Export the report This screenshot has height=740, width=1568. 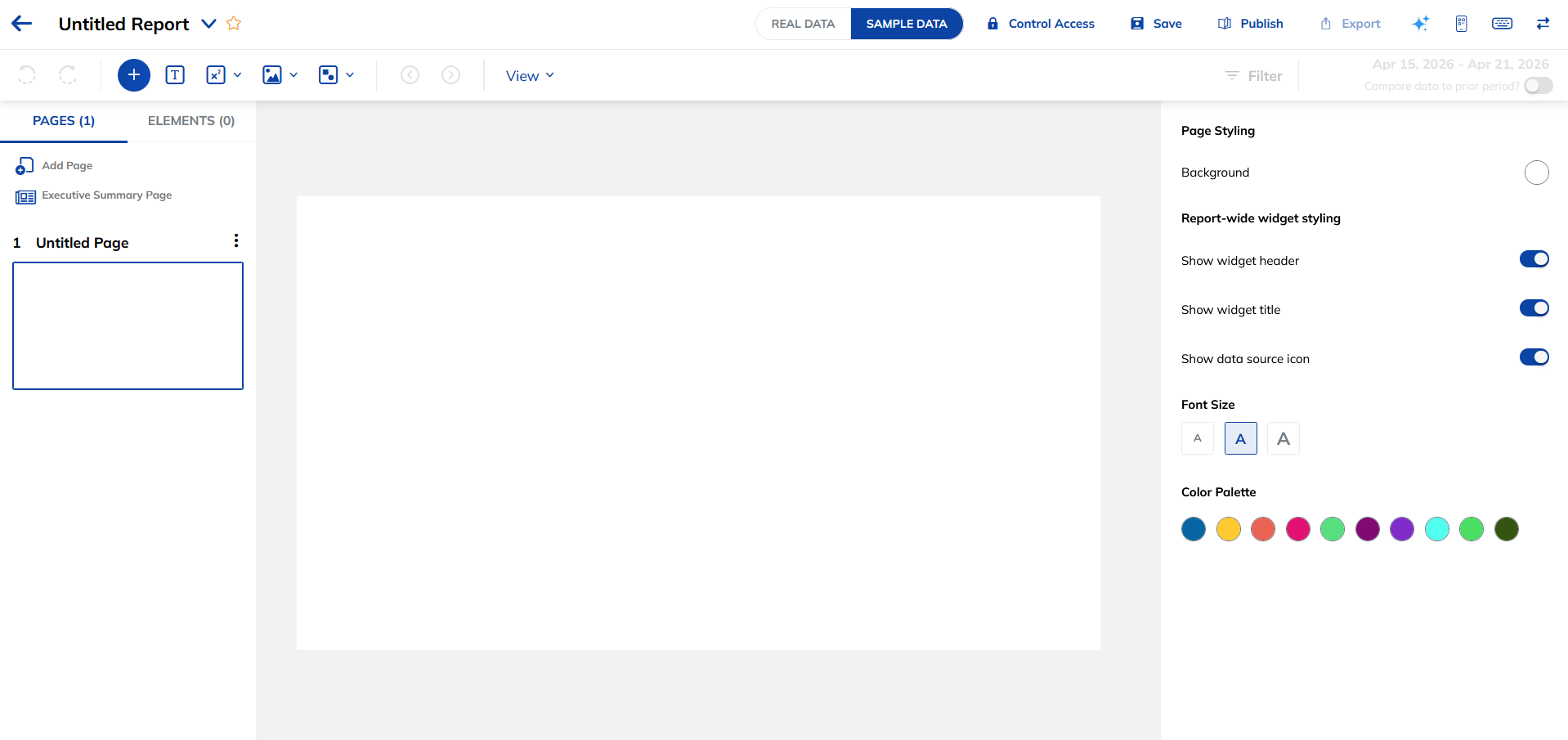point(1351,24)
